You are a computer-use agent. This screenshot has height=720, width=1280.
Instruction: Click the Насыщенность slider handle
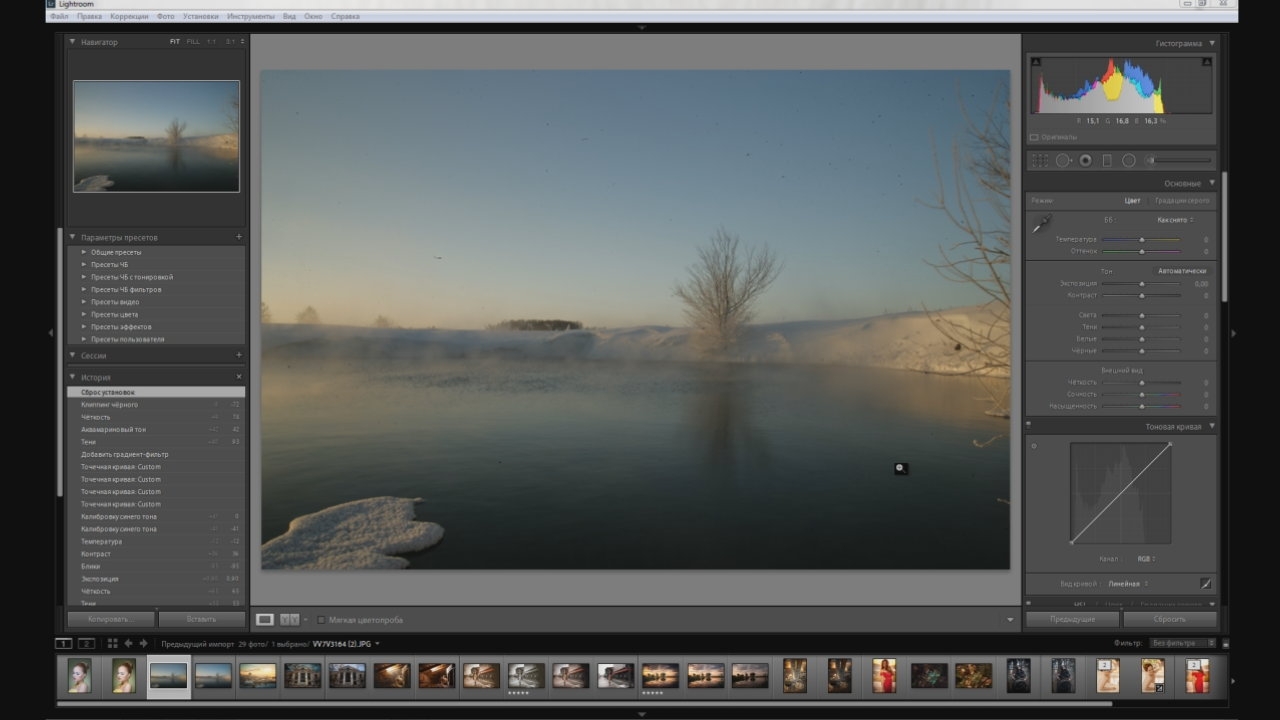click(x=1141, y=406)
